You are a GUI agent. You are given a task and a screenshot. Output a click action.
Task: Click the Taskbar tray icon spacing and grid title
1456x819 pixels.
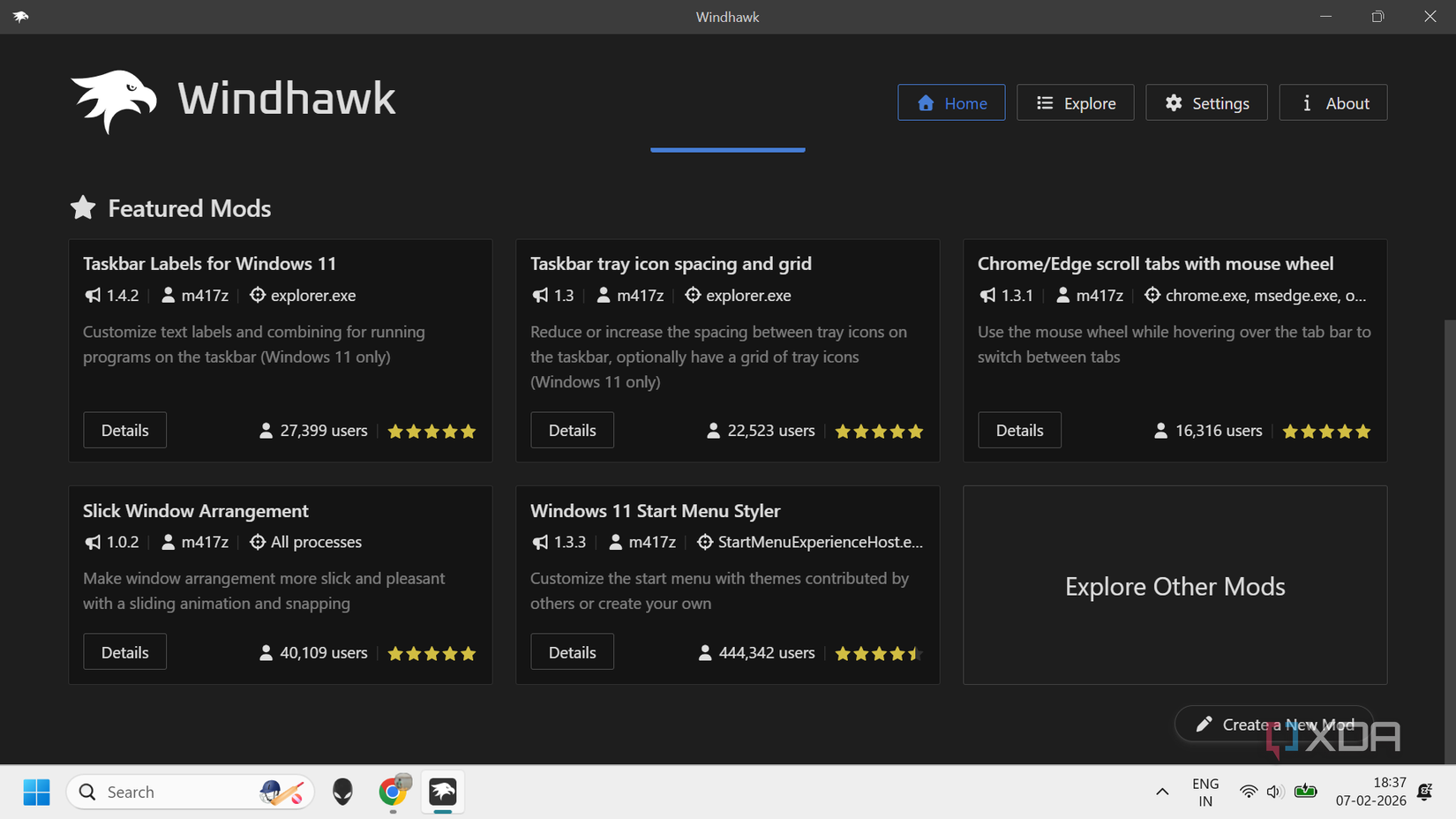[x=671, y=263]
